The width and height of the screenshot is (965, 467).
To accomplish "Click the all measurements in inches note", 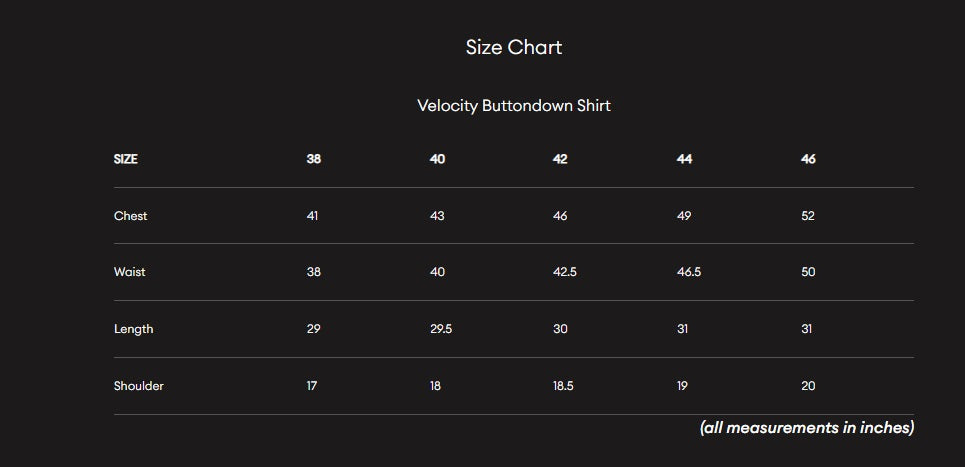I will pyautogui.click(x=807, y=428).
